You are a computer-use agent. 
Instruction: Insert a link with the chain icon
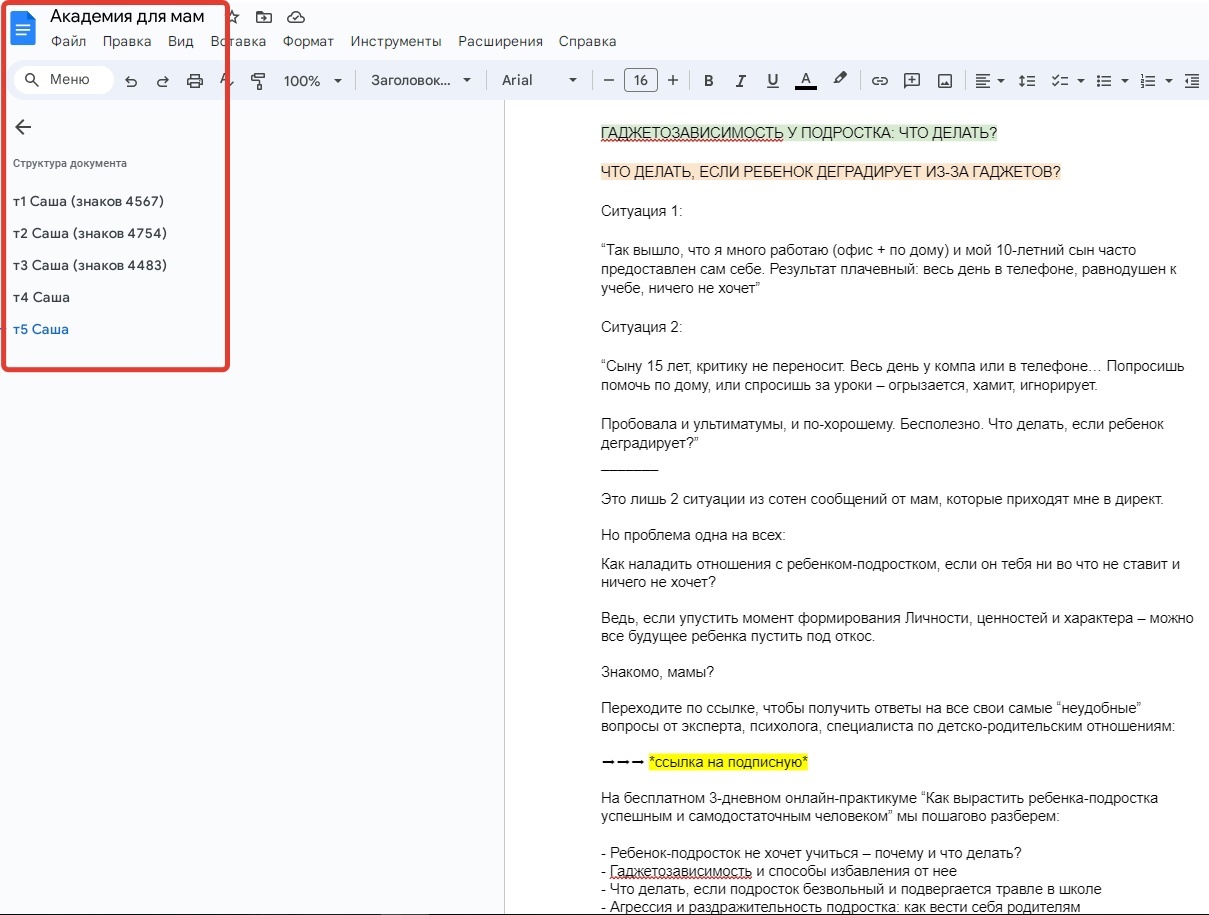click(x=879, y=81)
